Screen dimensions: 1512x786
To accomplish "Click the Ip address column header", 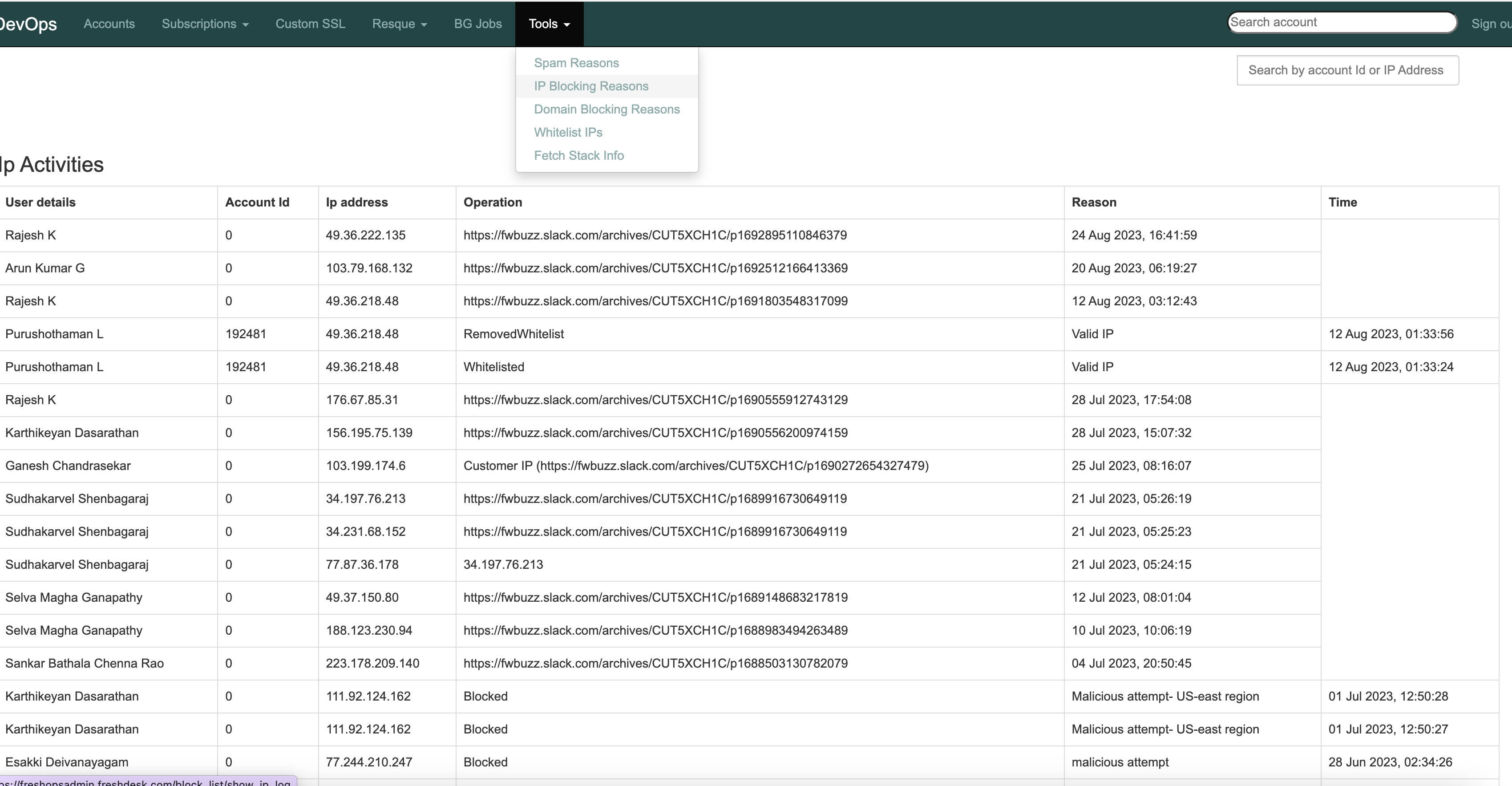I will (356, 203).
